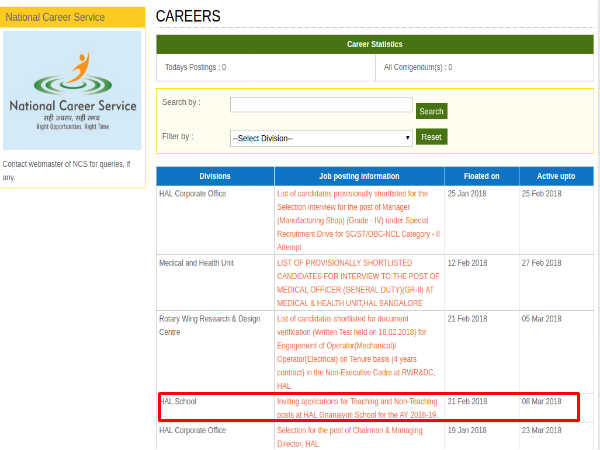600x450 pixels.
Task: Click the 05 Mar 2018 active upto date
Action: 541,319
